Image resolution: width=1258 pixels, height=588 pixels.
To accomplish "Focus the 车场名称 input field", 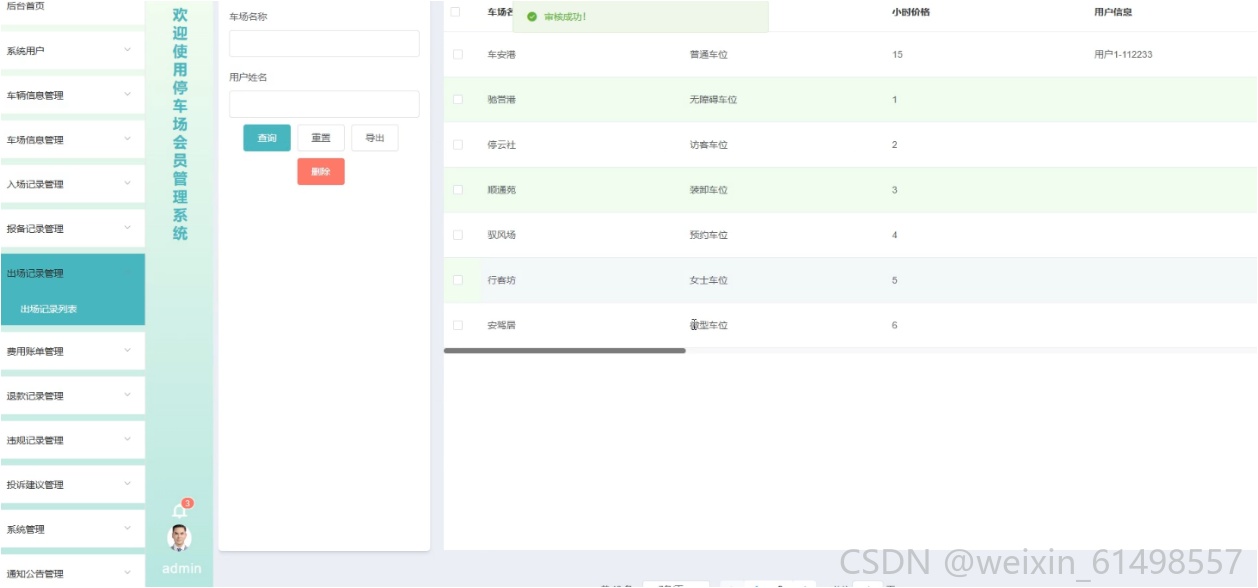I will coord(324,44).
